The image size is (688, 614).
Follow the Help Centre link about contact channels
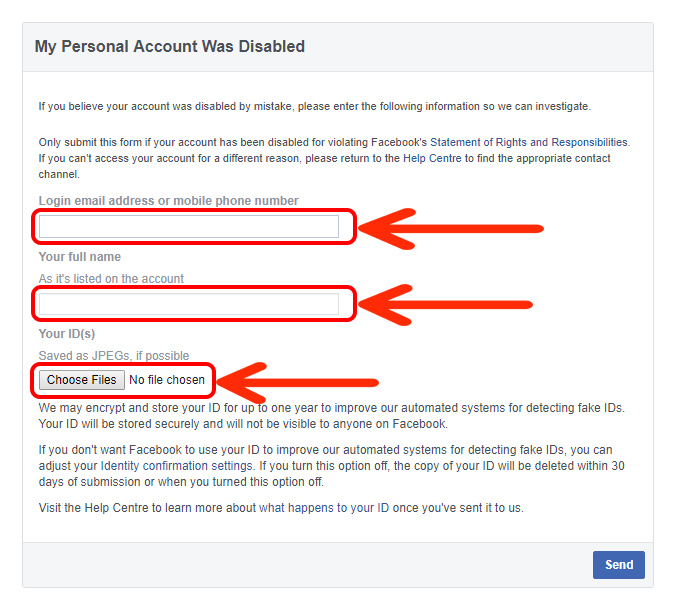pyautogui.click(x=432, y=159)
